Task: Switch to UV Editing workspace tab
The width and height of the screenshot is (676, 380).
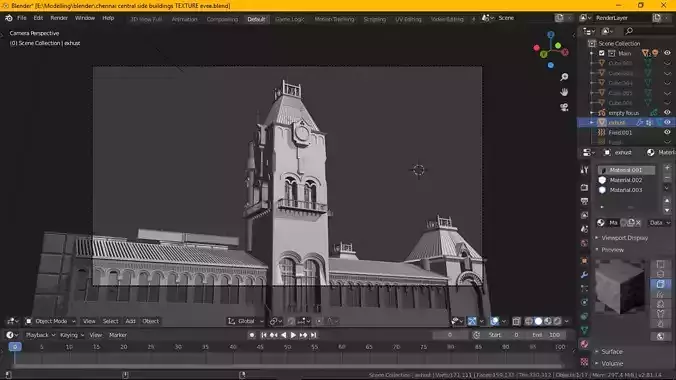Action: (408, 19)
